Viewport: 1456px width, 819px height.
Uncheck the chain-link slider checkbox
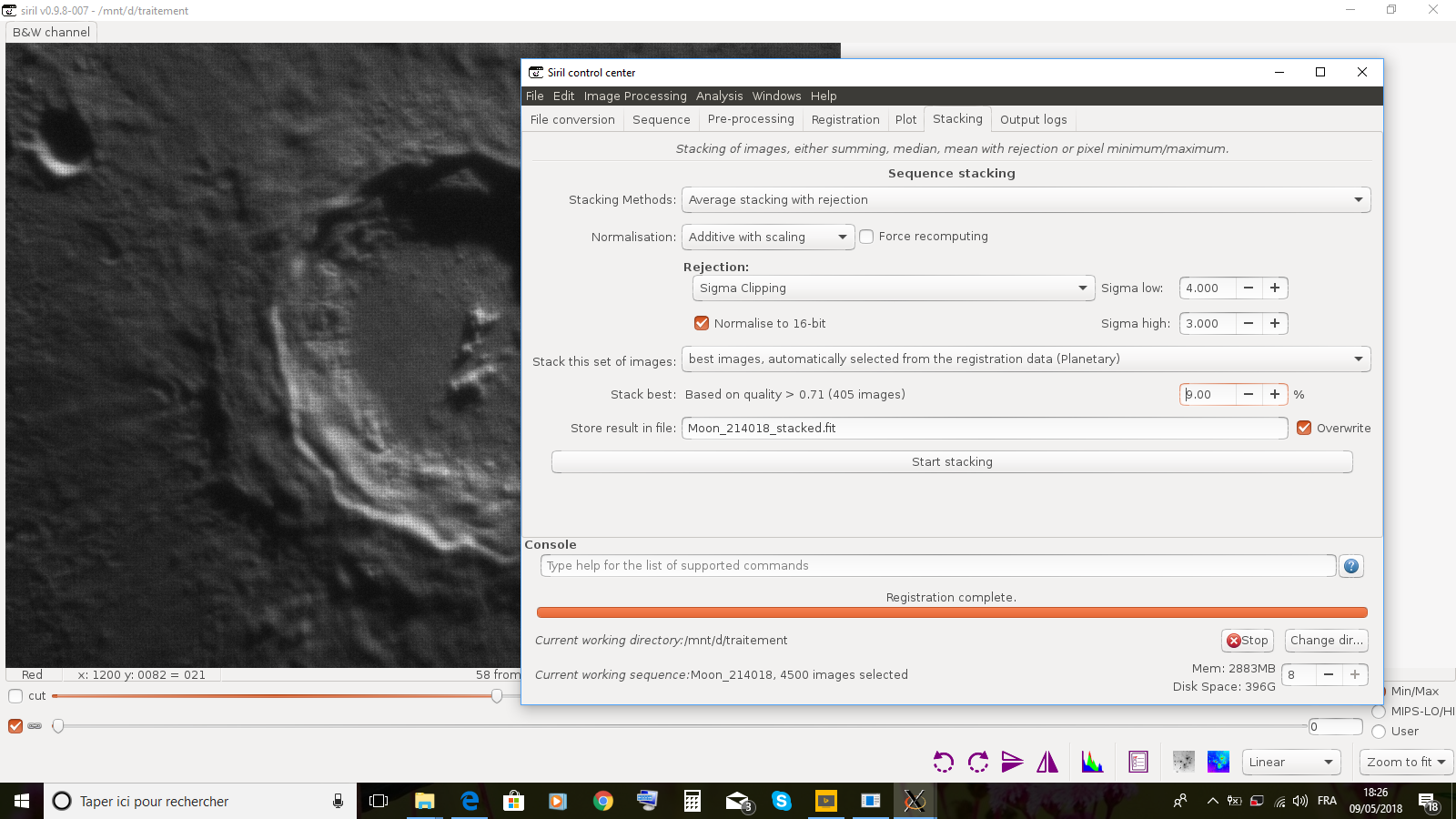(15, 726)
